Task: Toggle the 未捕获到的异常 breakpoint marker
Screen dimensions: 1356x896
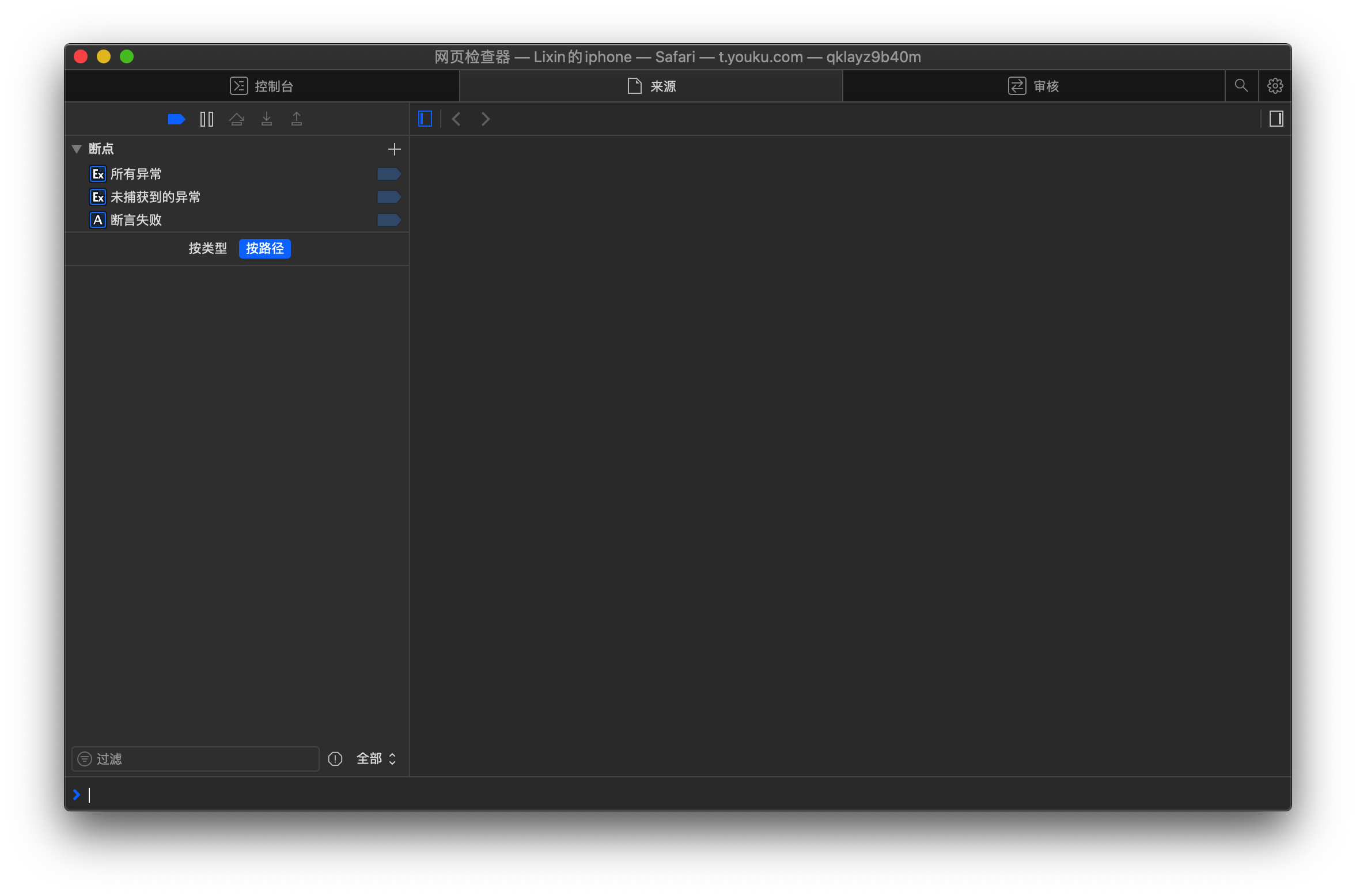Action: (389, 197)
